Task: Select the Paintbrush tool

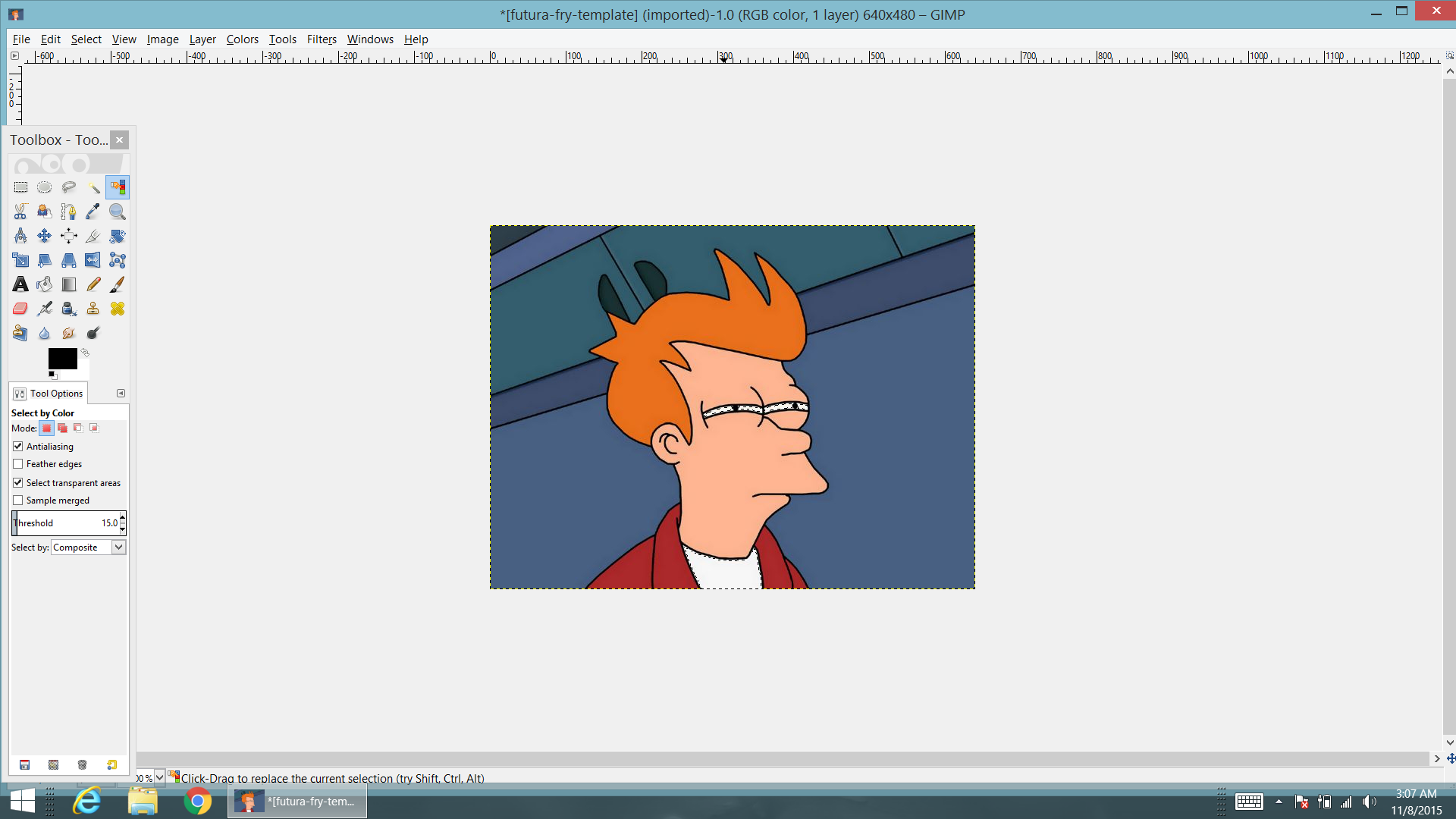Action: pos(118,284)
